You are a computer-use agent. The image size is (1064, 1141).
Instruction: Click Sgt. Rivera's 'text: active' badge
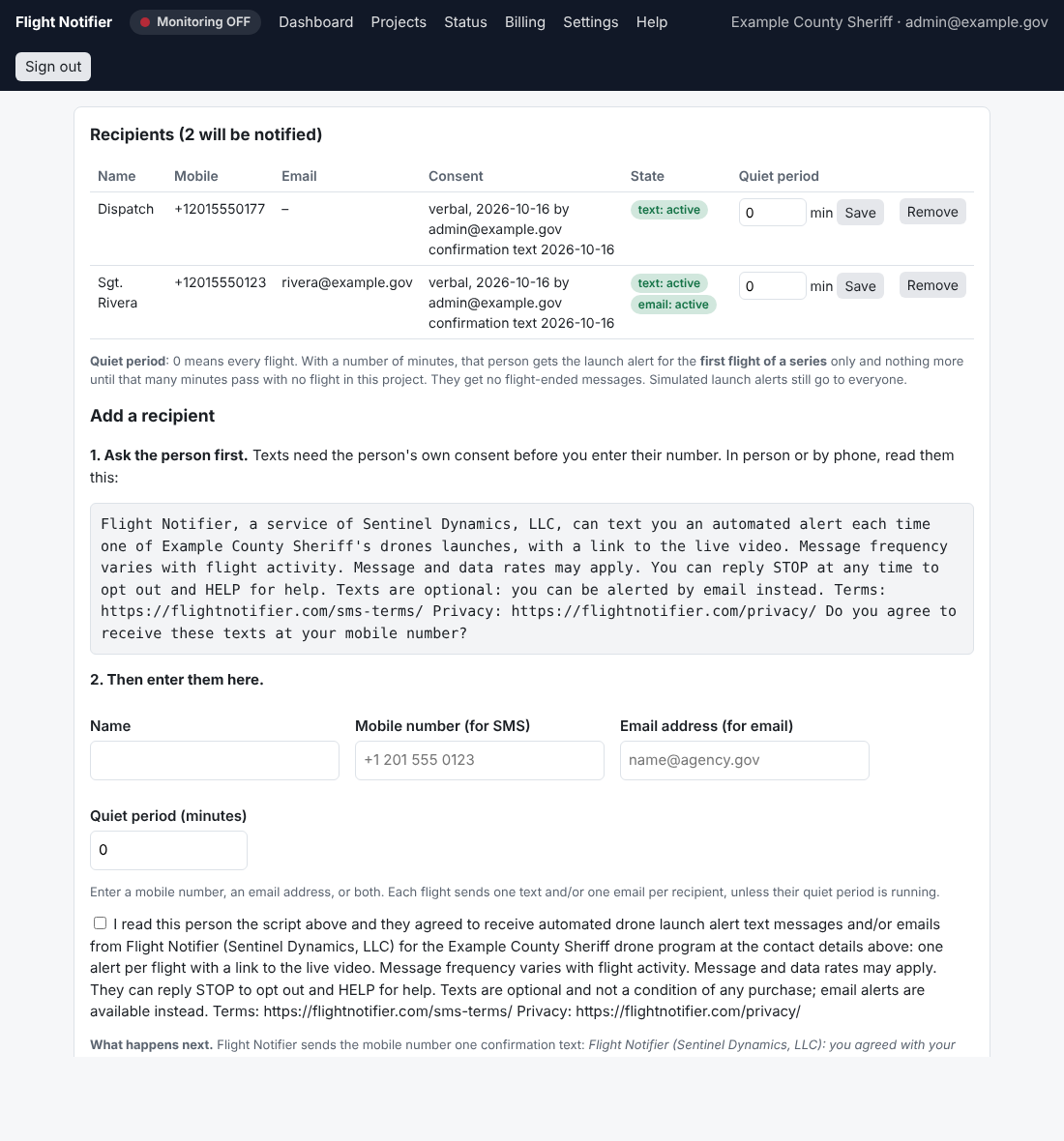[668, 283]
